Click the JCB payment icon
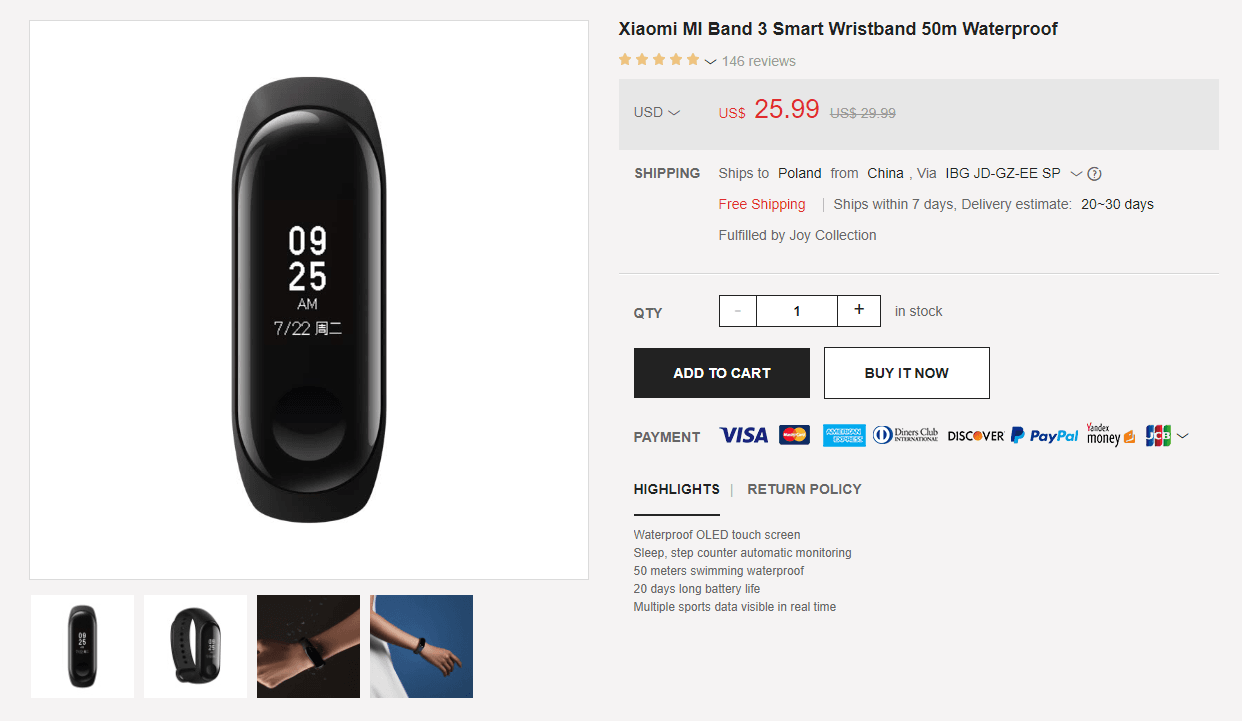1242x721 pixels. click(x=1158, y=436)
